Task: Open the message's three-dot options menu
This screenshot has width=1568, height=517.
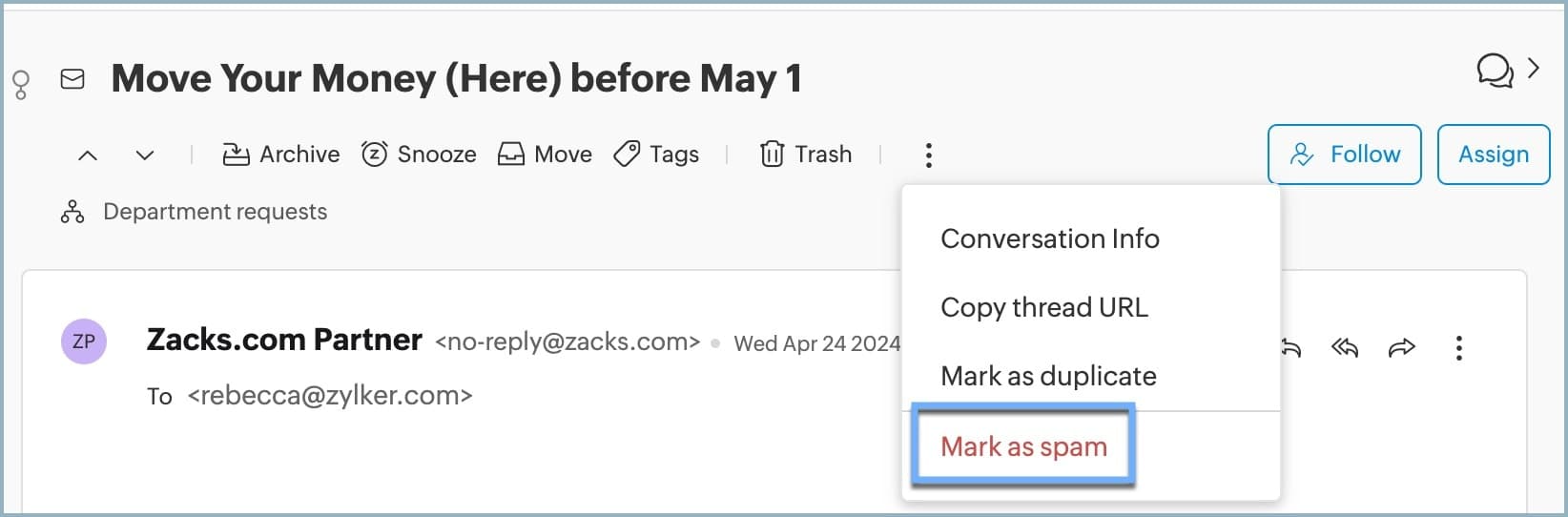Action: click(1458, 348)
